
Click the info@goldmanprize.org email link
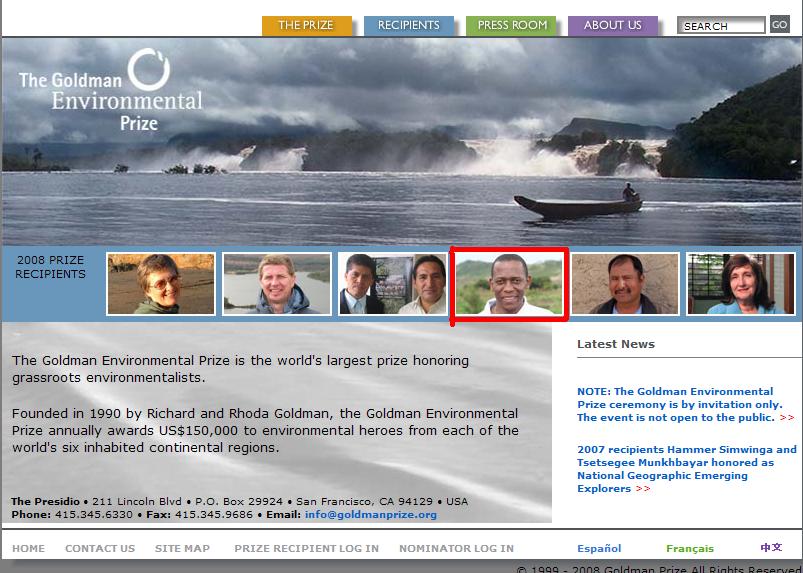click(x=371, y=515)
